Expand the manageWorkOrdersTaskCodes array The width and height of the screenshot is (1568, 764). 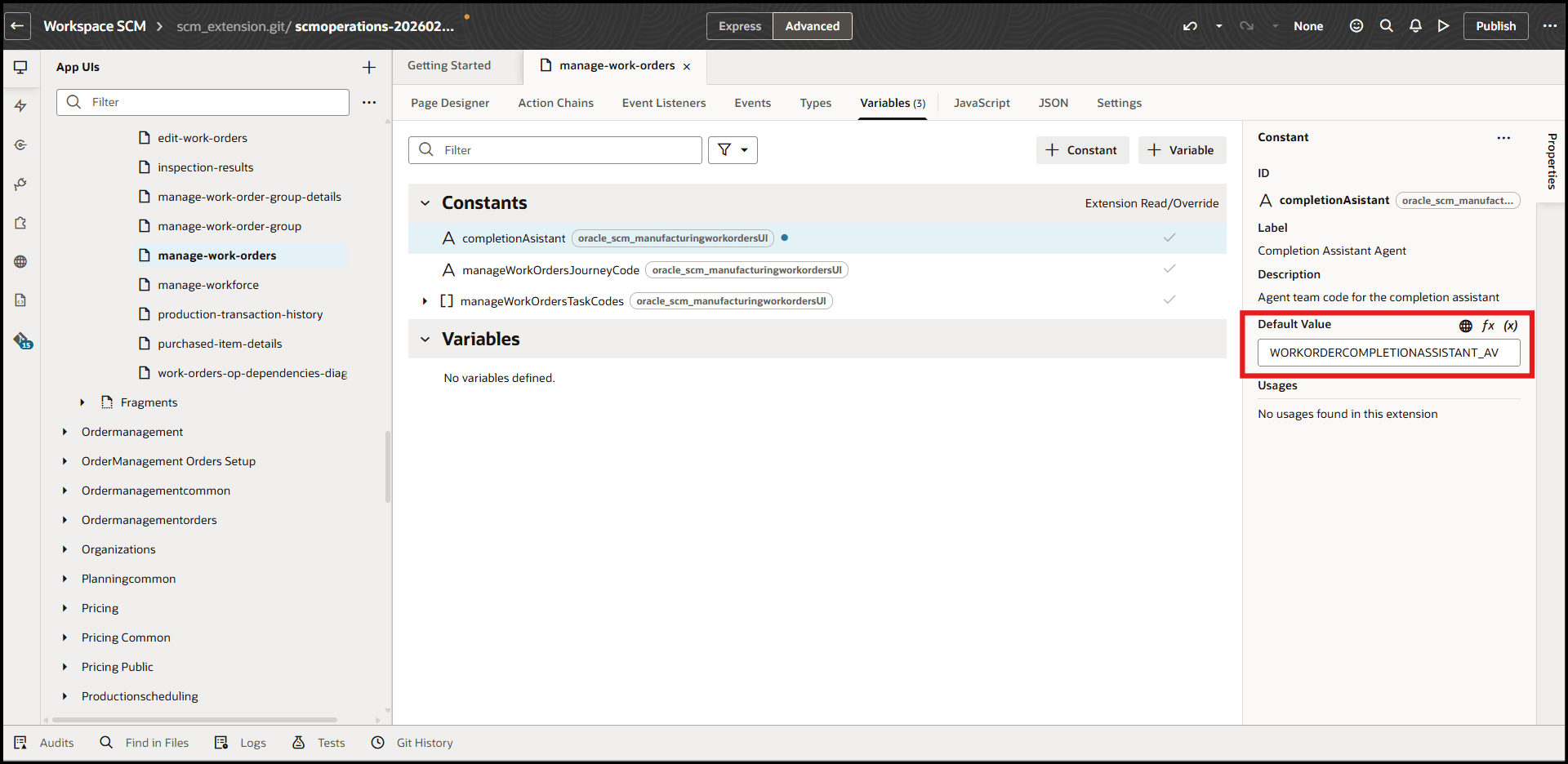[425, 301]
